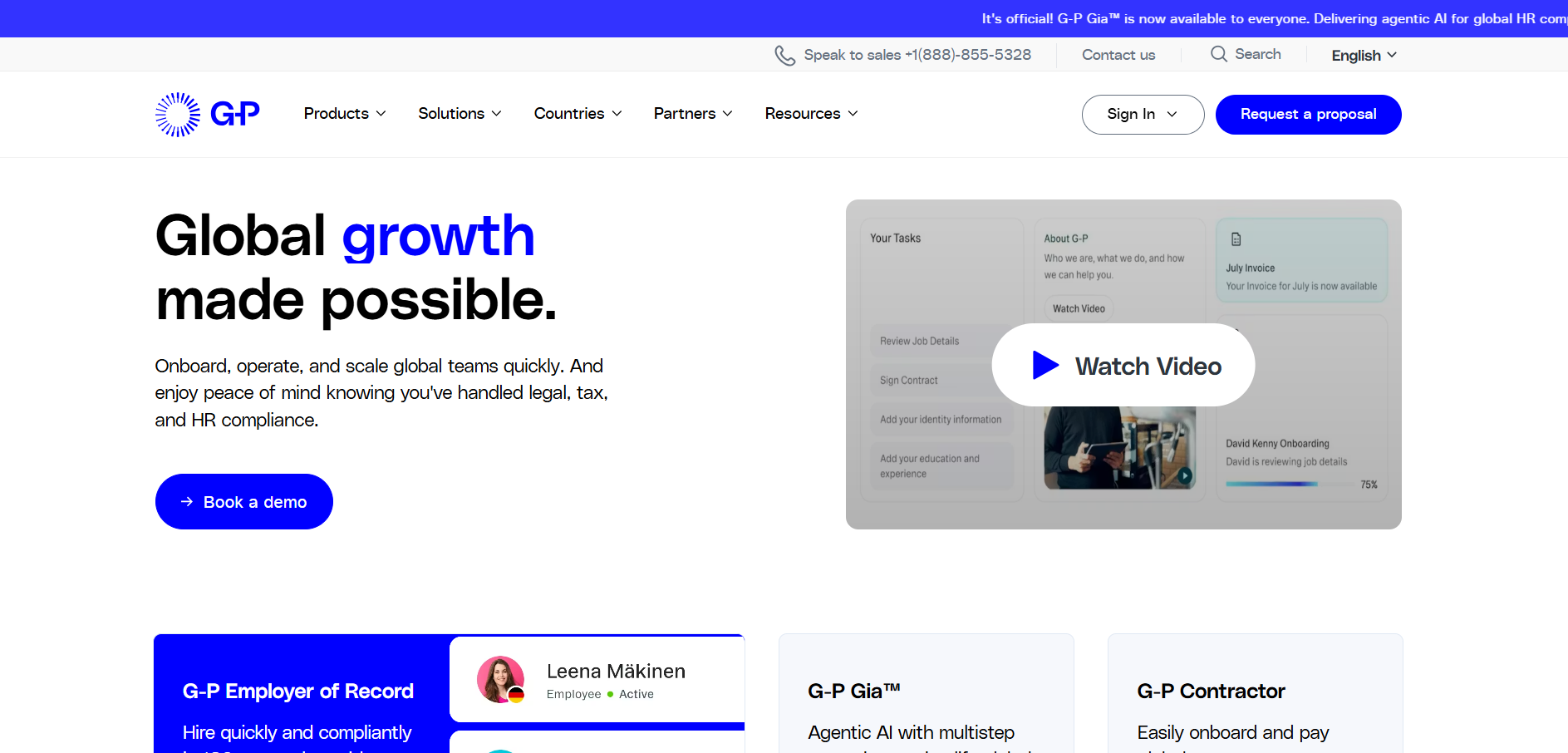1568x753 pixels.
Task: Call the sales number +1(888)-855-5328
Action: coord(967,55)
